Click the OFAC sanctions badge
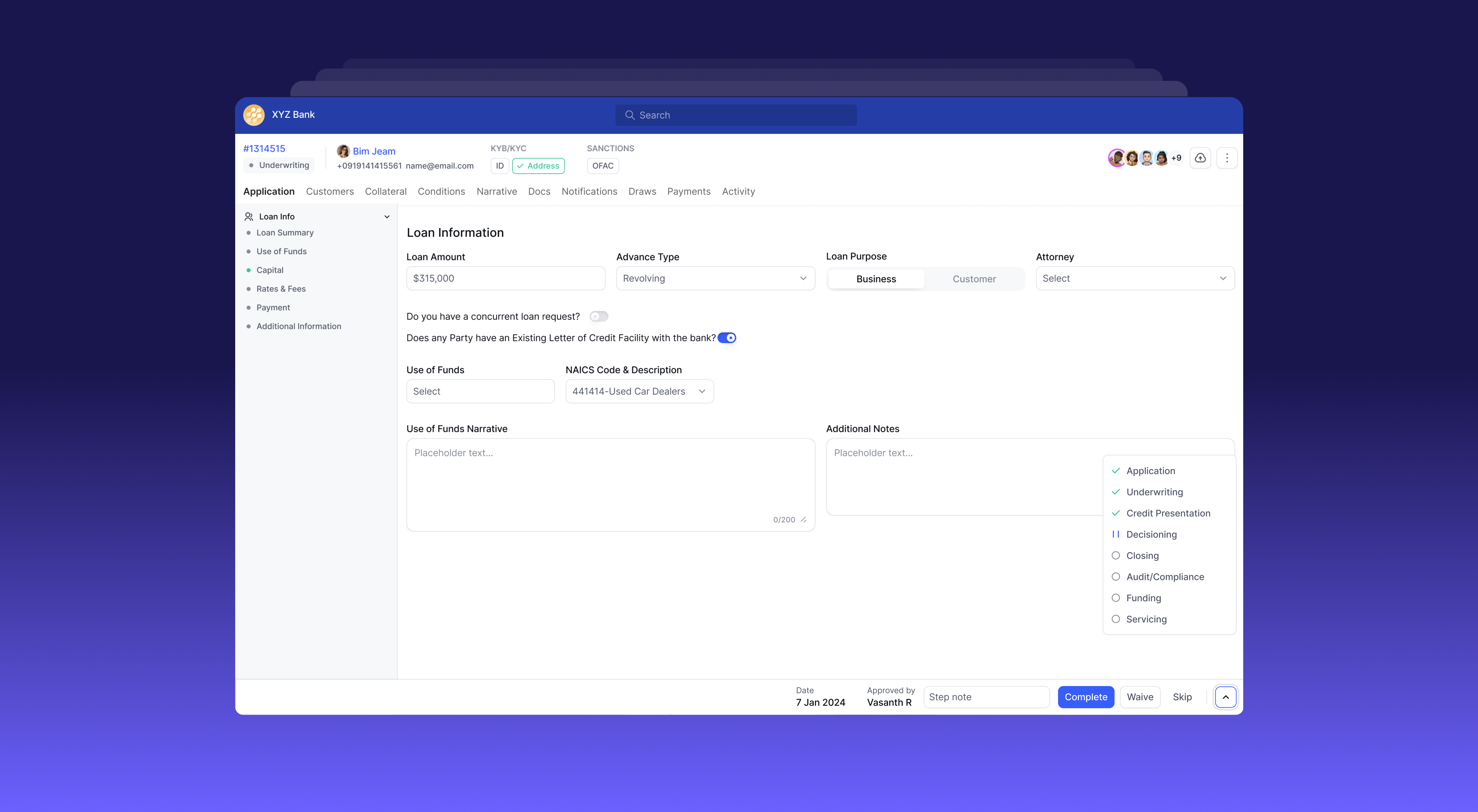Image resolution: width=1478 pixels, height=812 pixels. pyautogui.click(x=602, y=166)
